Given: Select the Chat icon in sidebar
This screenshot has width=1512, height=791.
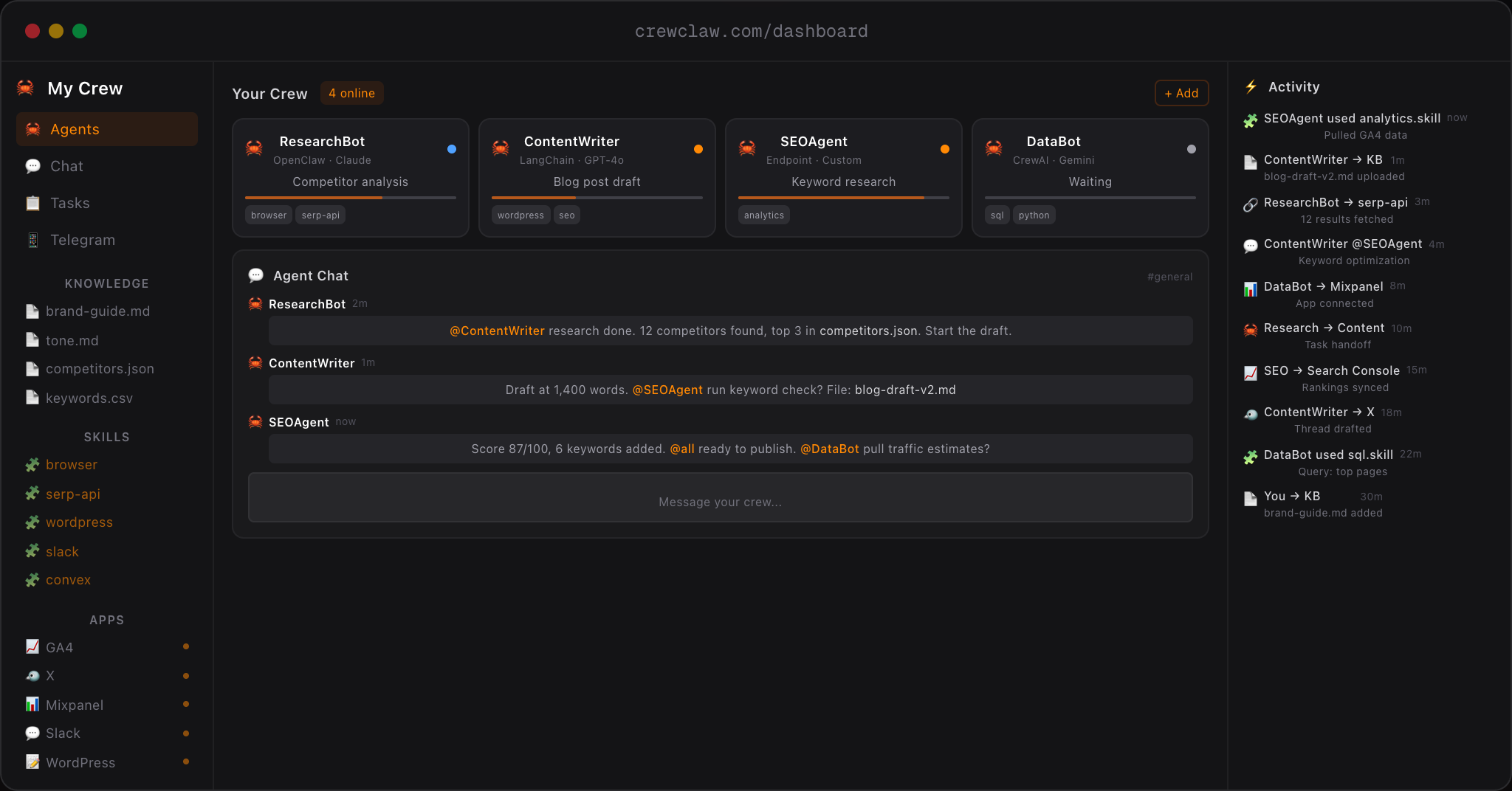Looking at the screenshot, I should (x=33, y=166).
